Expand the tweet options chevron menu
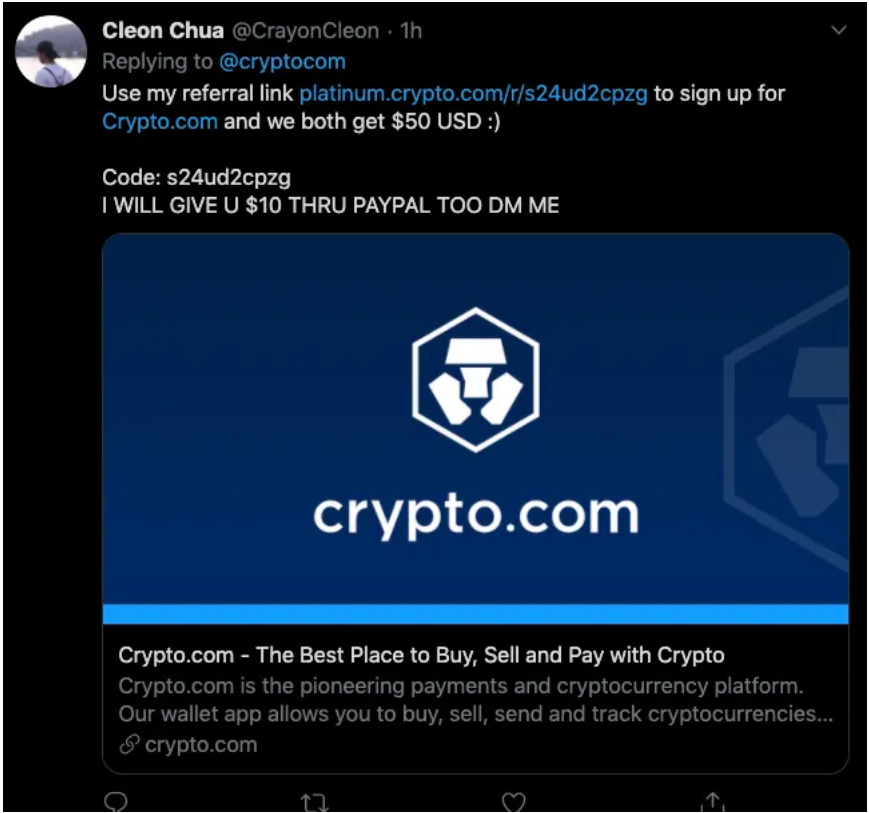This screenshot has width=869, height=813. (x=839, y=30)
